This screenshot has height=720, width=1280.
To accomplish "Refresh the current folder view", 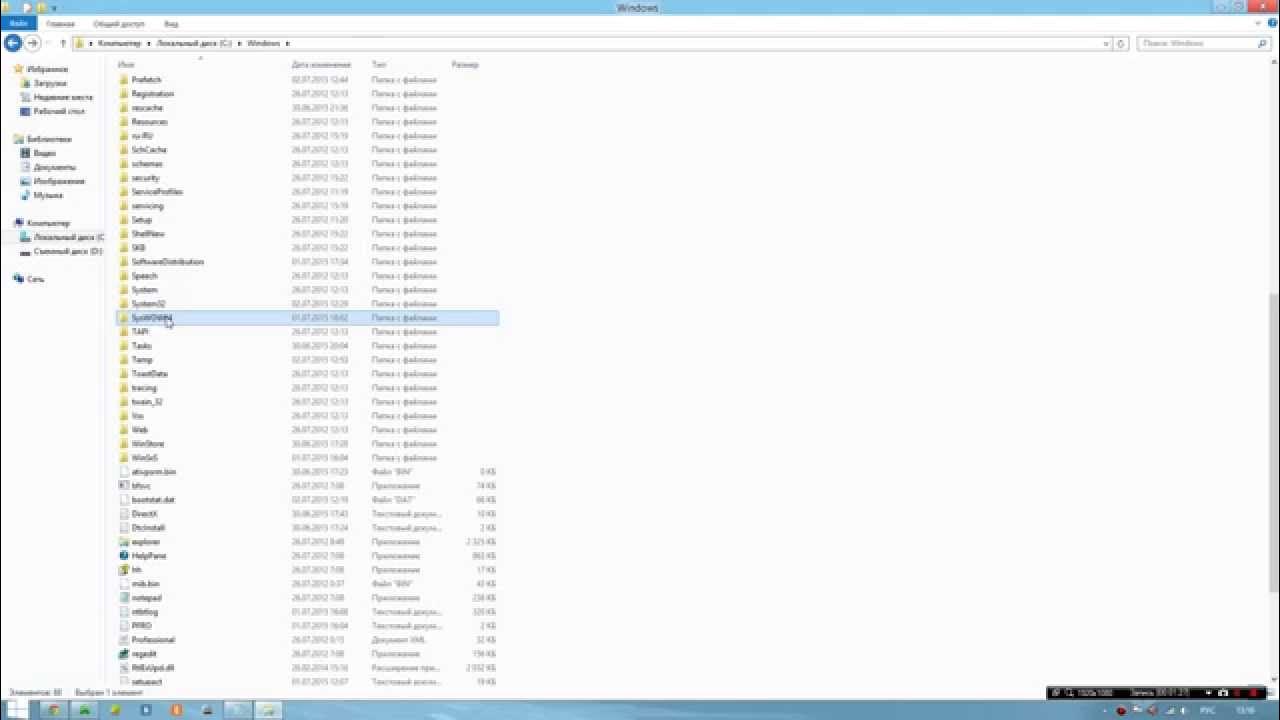I will [x=1121, y=43].
